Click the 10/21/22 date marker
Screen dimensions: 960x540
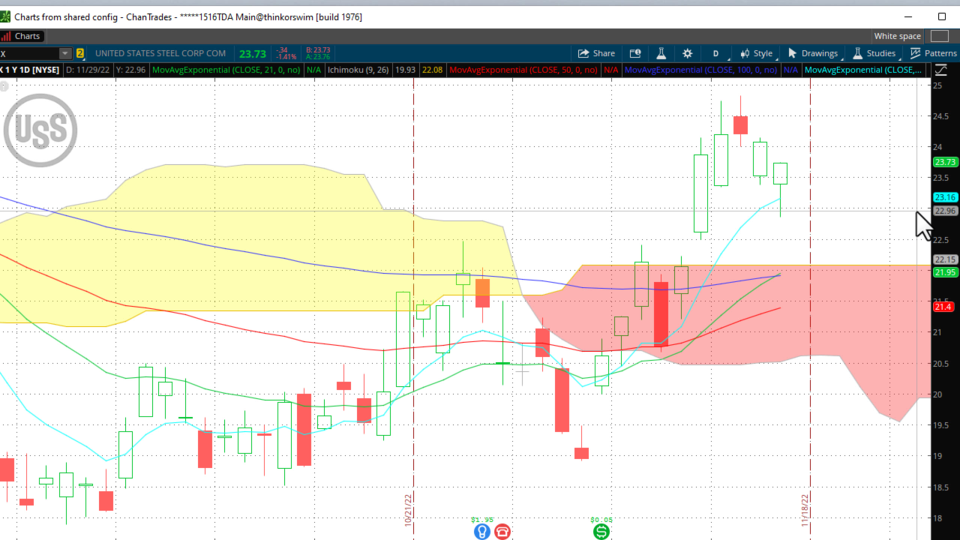(x=408, y=511)
